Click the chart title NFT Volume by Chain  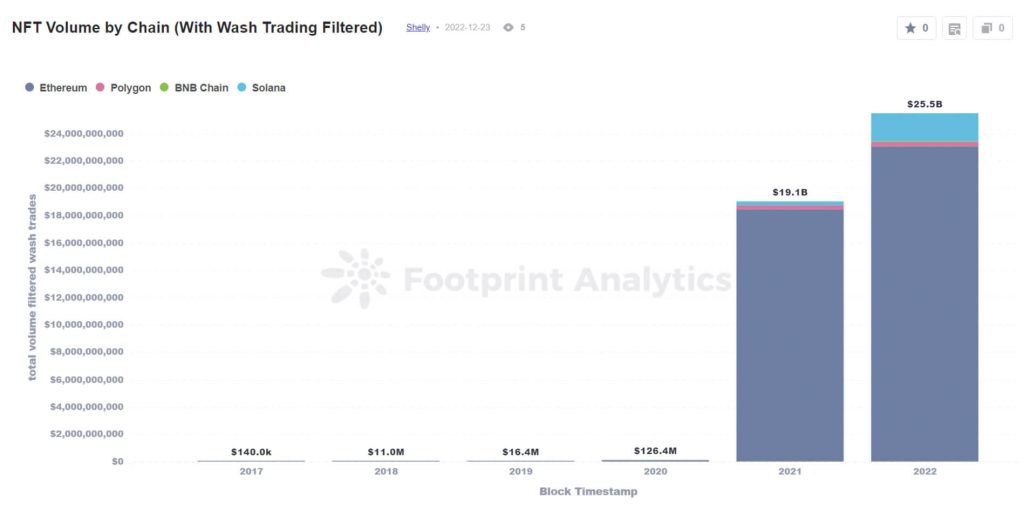pyautogui.click(x=197, y=28)
